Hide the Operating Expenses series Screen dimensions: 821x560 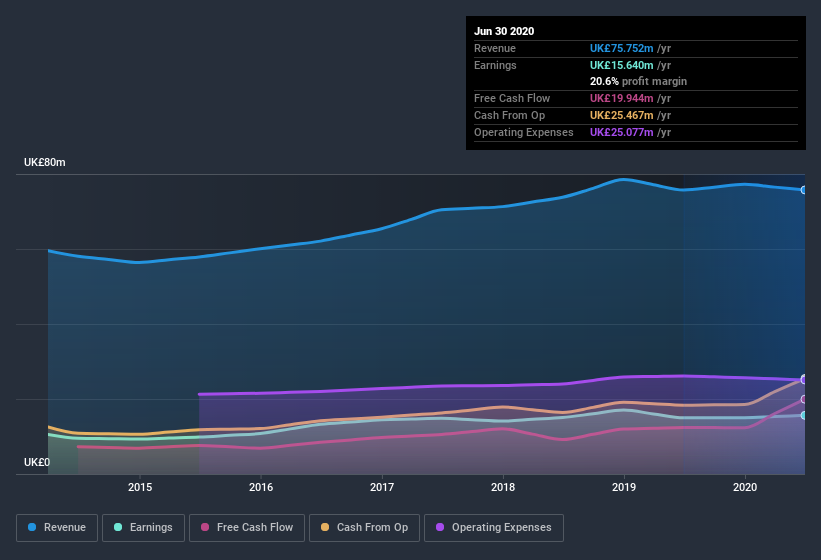click(493, 527)
